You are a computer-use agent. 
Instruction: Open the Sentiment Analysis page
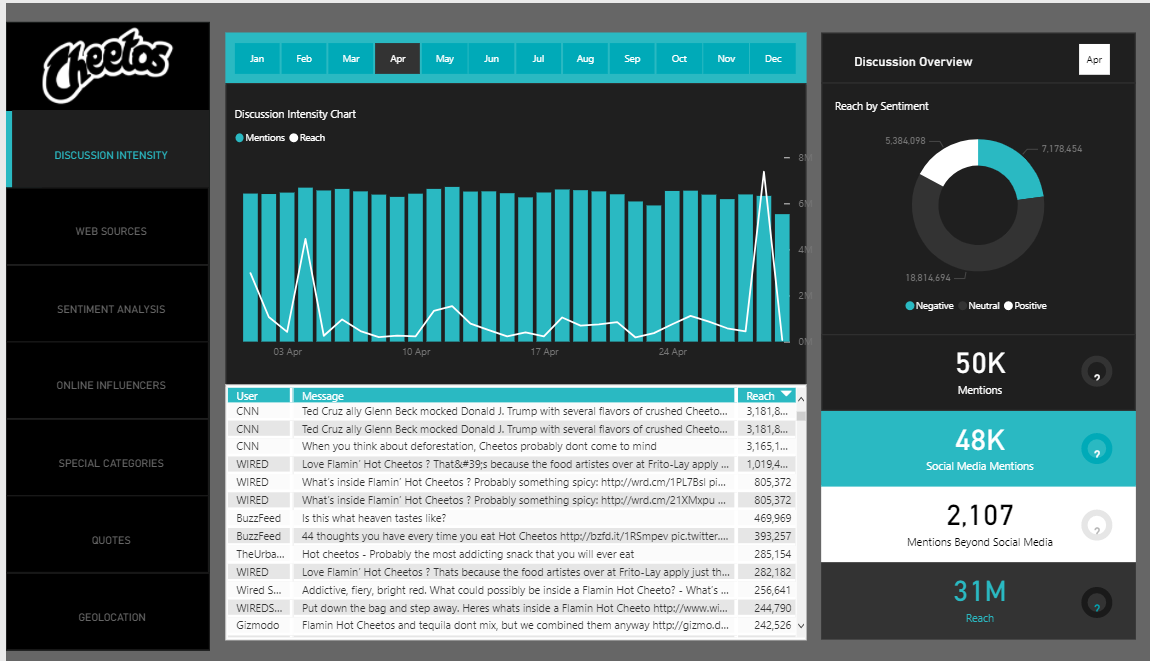(x=109, y=304)
